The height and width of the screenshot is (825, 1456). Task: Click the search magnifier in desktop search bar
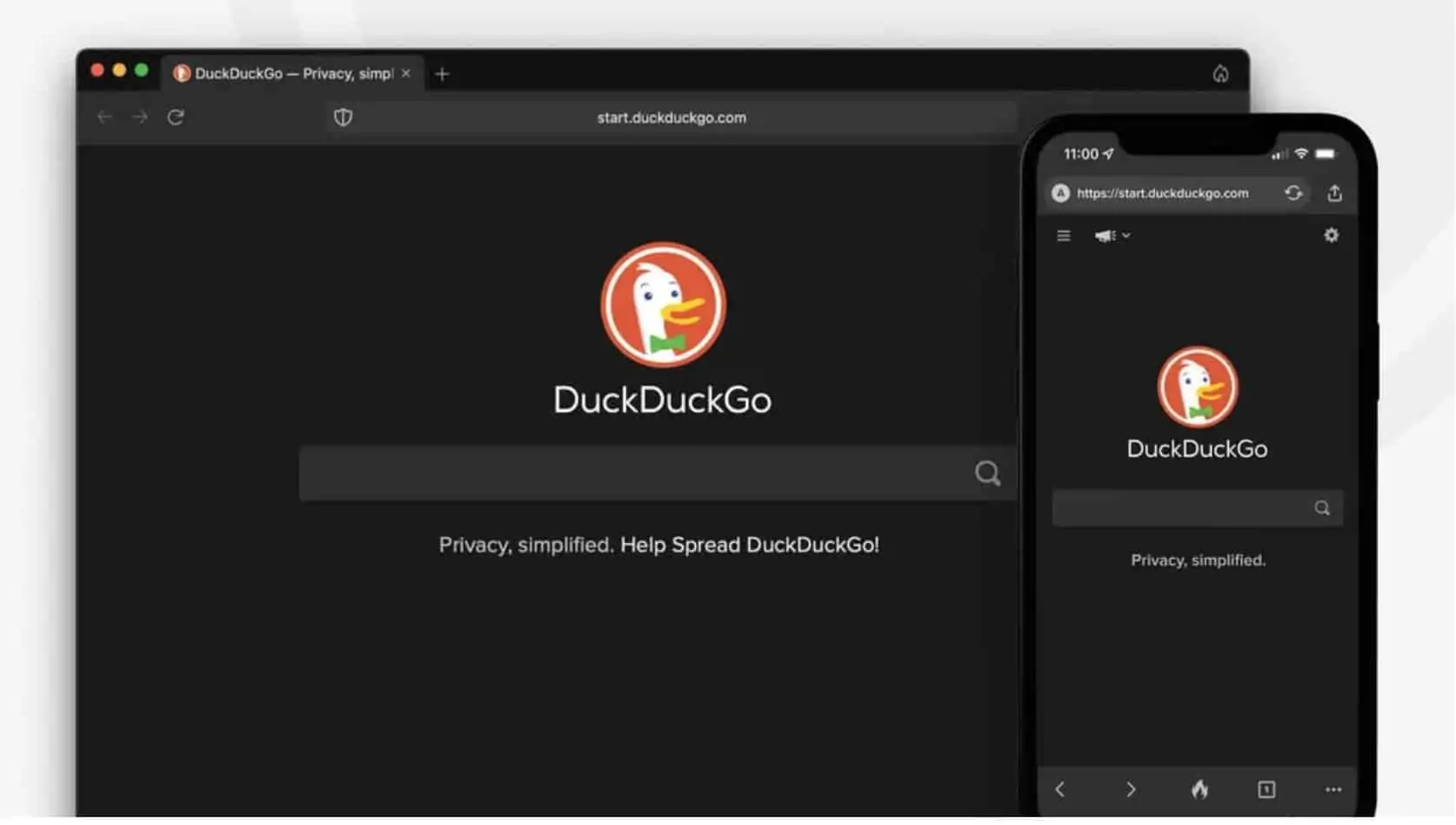pyautogui.click(x=987, y=473)
